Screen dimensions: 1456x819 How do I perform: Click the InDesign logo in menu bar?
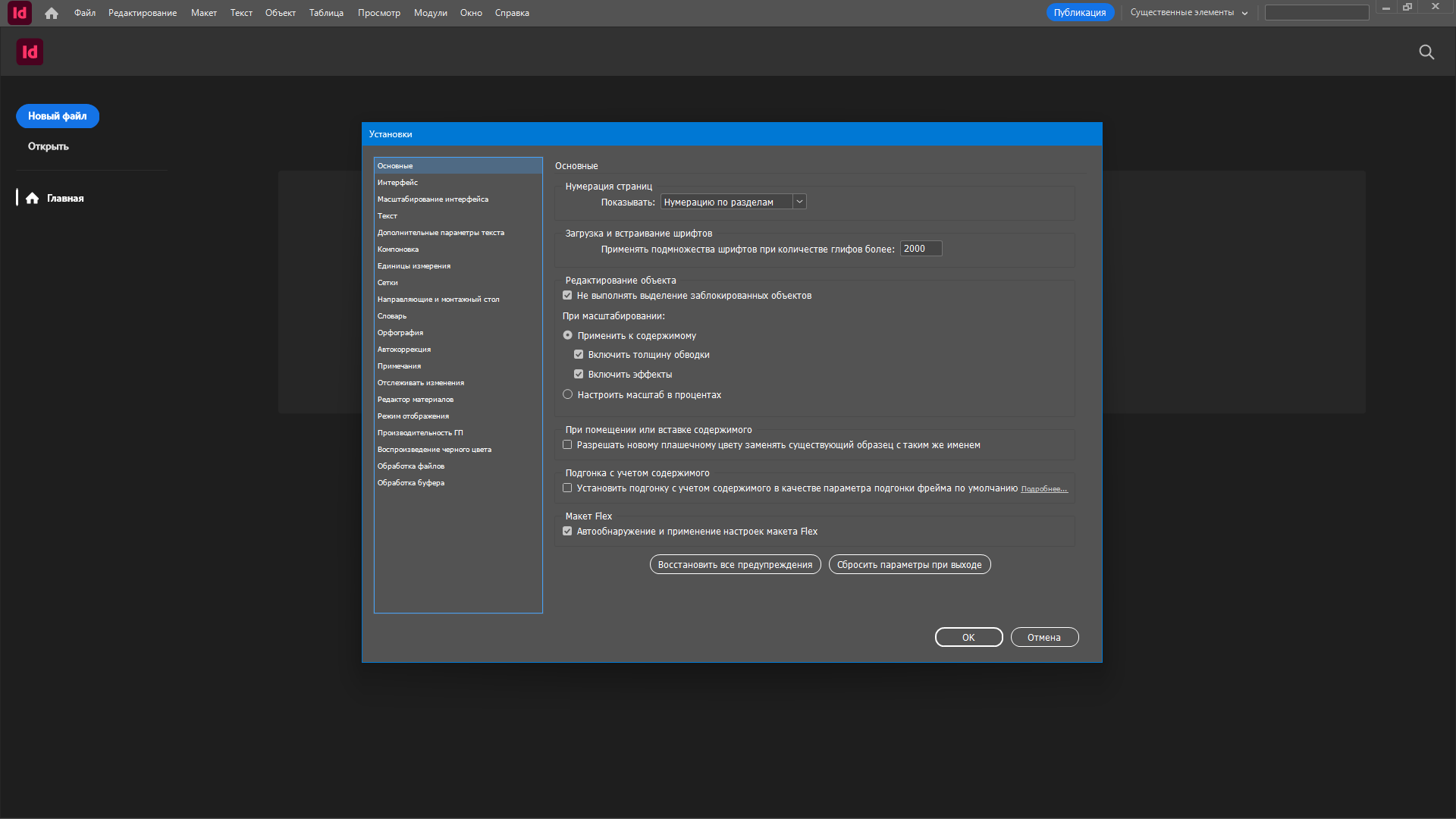click(20, 13)
